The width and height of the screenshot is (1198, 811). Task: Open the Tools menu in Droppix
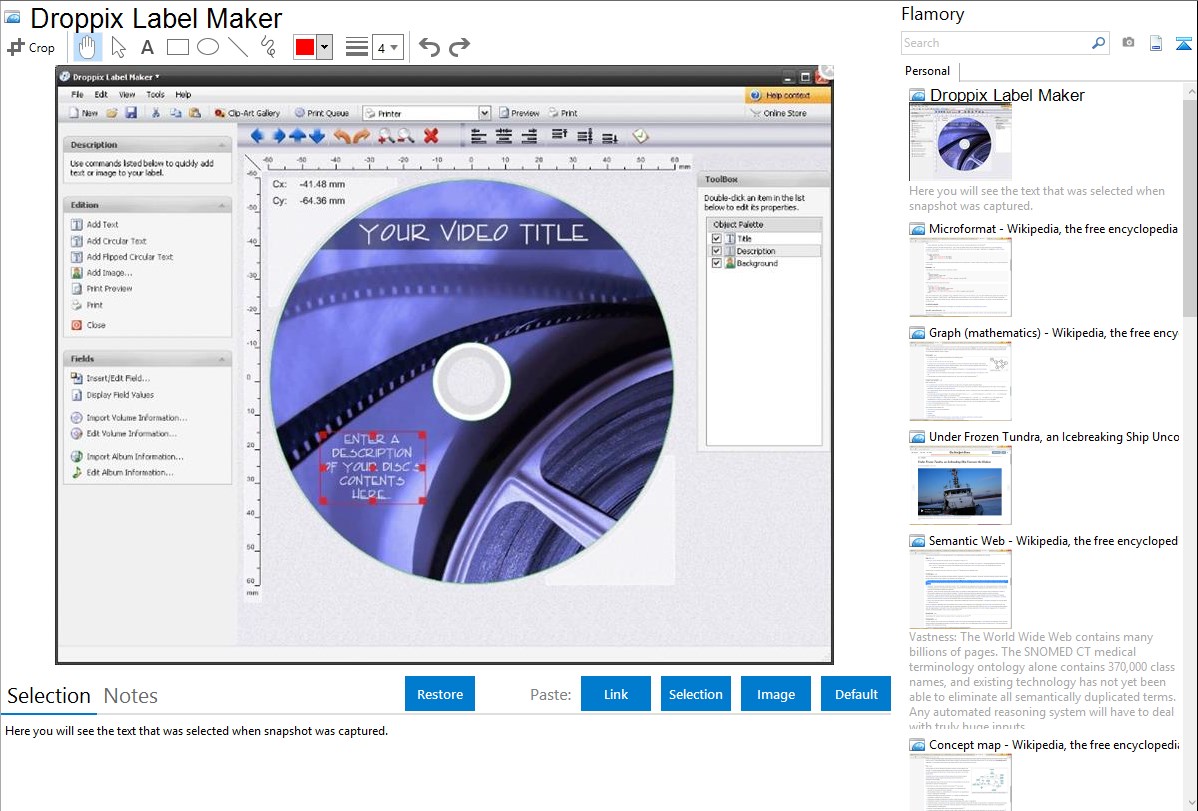(155, 95)
